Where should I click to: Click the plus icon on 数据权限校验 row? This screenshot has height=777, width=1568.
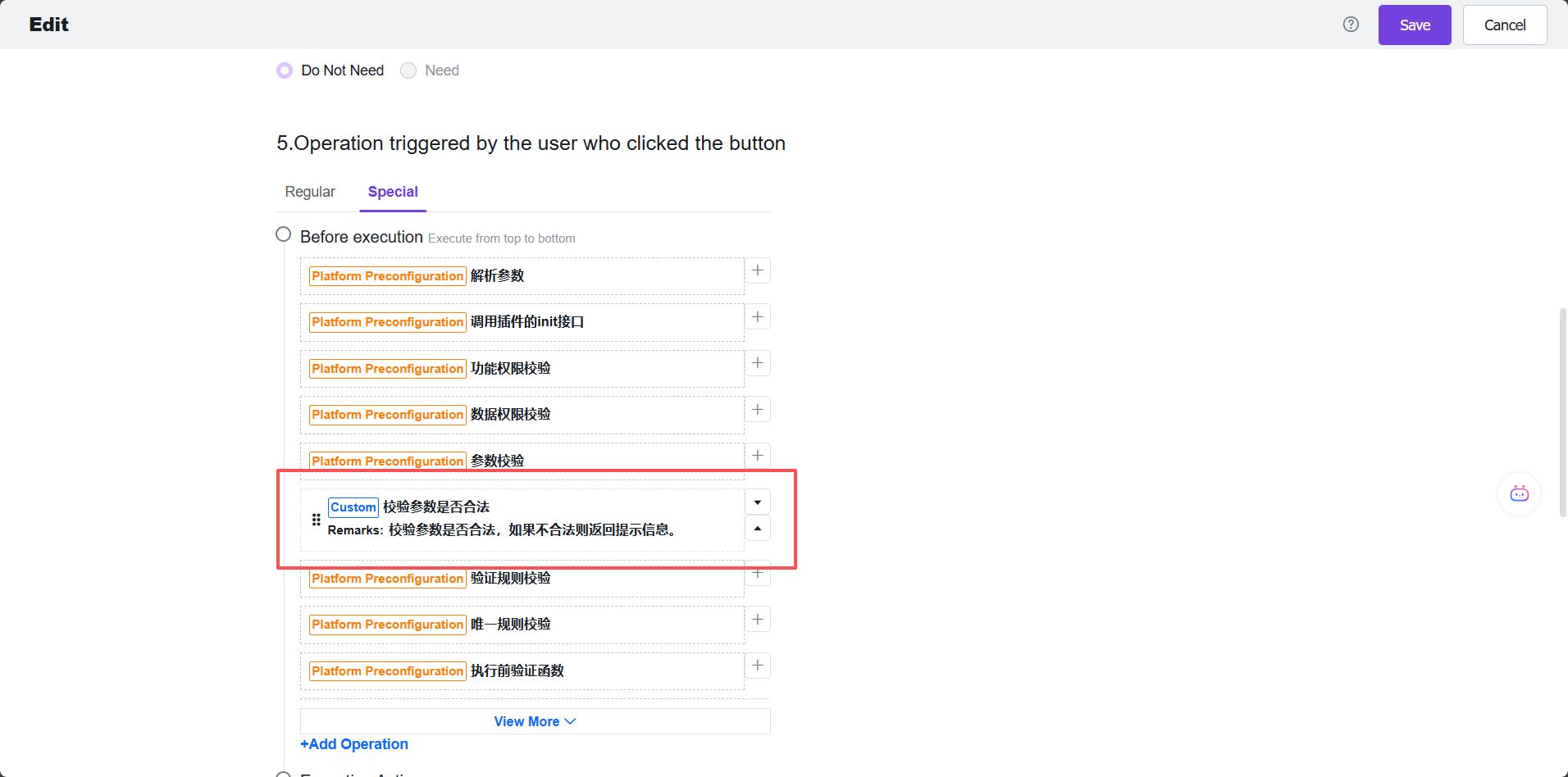click(757, 408)
